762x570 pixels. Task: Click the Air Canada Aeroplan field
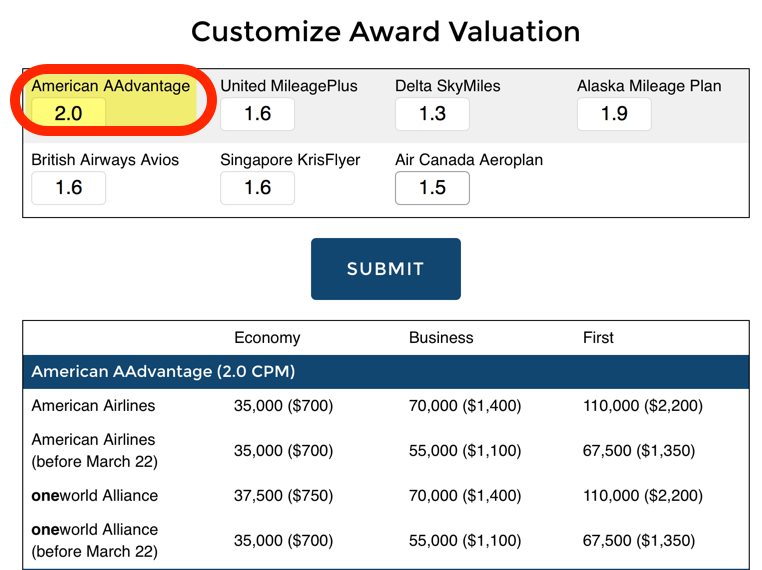(432, 188)
